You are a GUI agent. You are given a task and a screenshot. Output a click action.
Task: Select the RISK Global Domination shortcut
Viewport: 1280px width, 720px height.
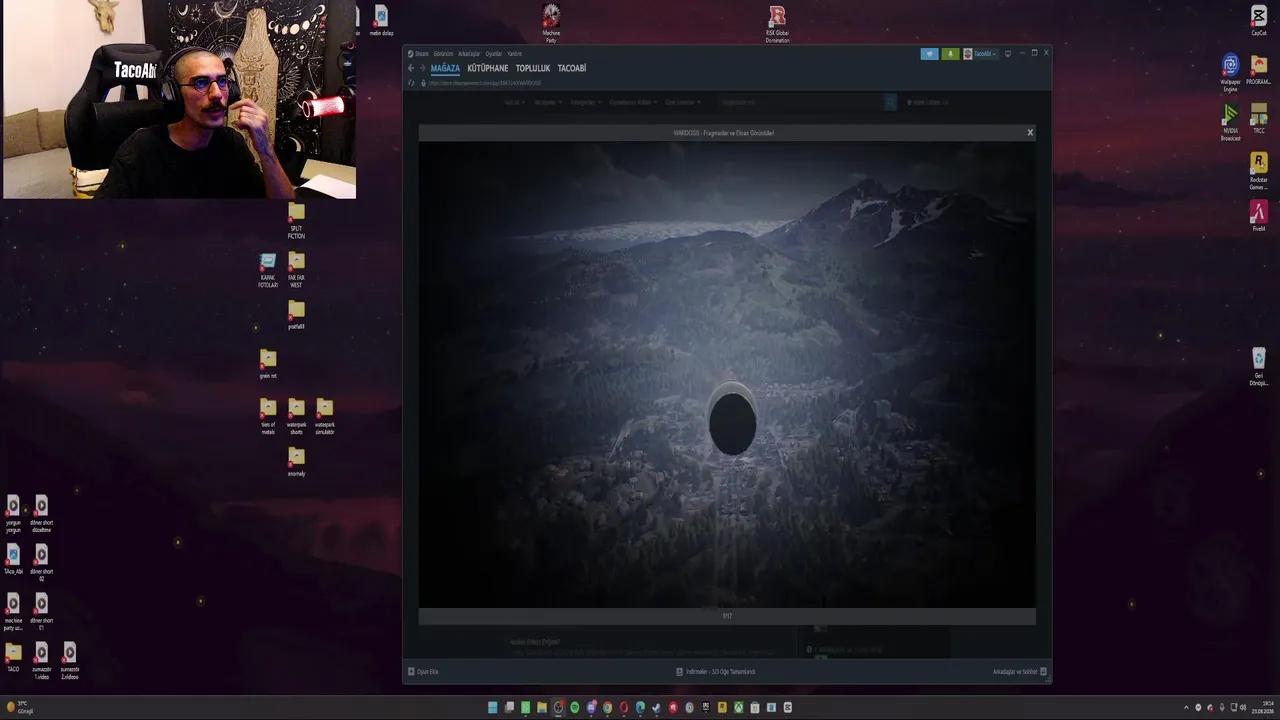click(777, 24)
